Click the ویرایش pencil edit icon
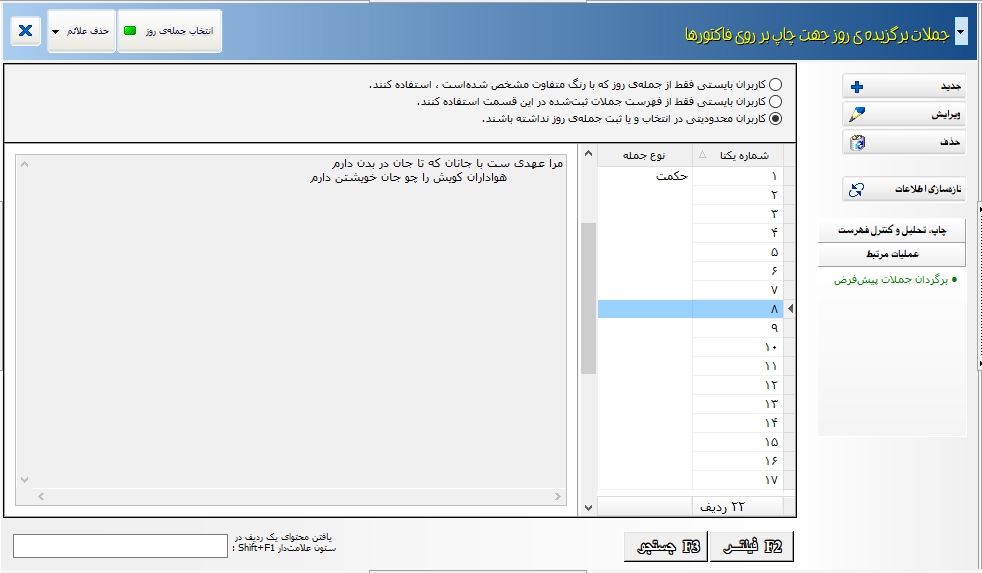Image resolution: width=982 pixels, height=573 pixels. point(856,115)
